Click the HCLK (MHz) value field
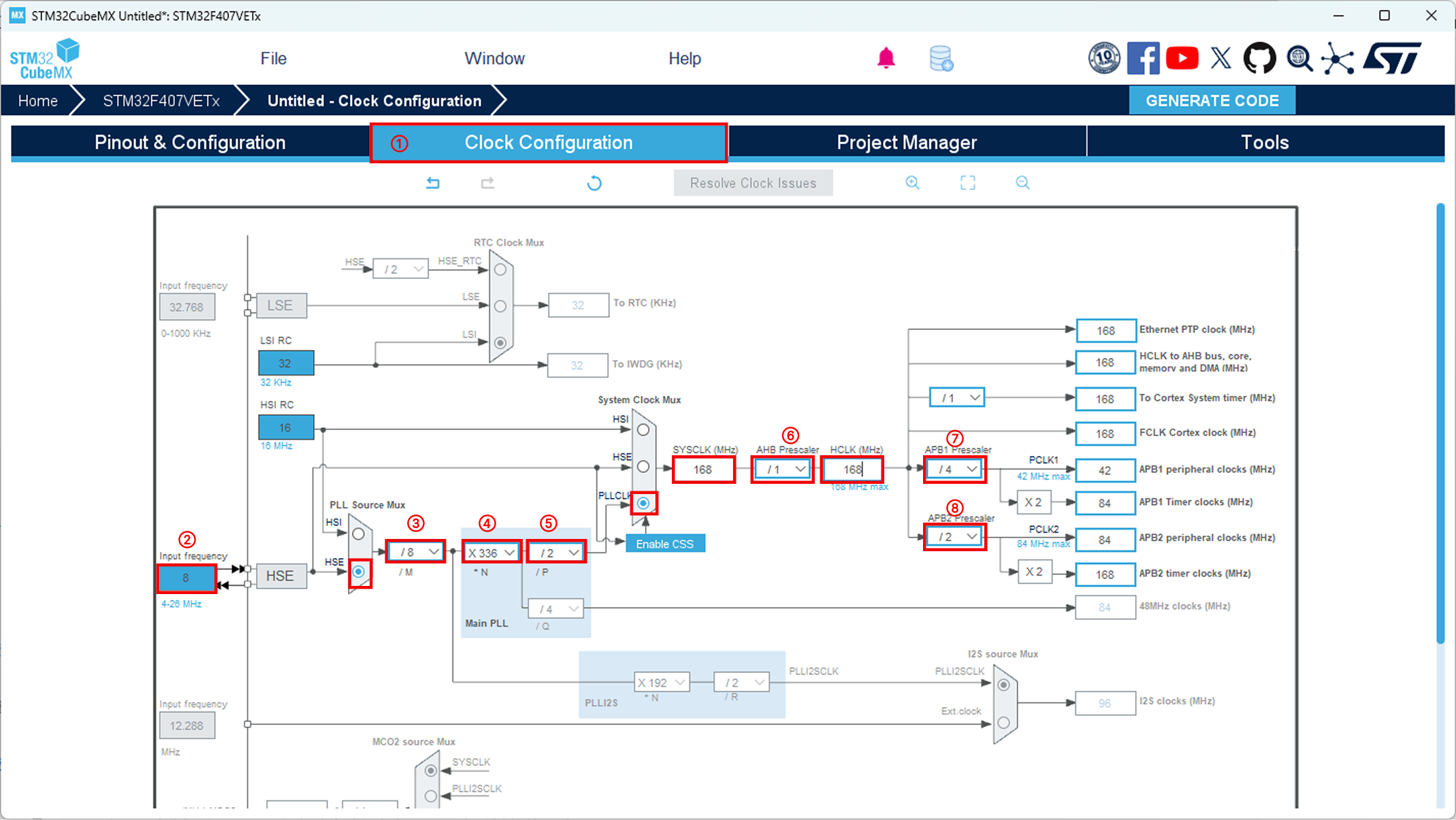 pos(852,470)
